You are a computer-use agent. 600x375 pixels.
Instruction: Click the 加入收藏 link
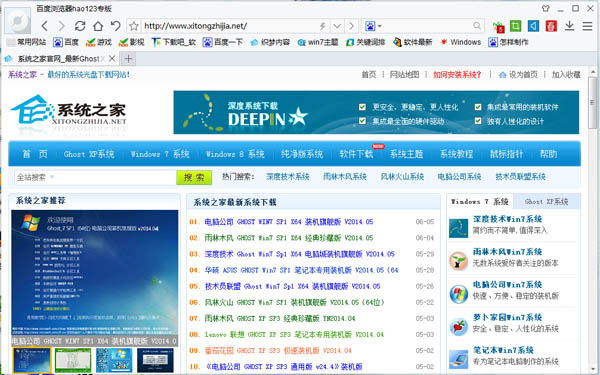566,75
